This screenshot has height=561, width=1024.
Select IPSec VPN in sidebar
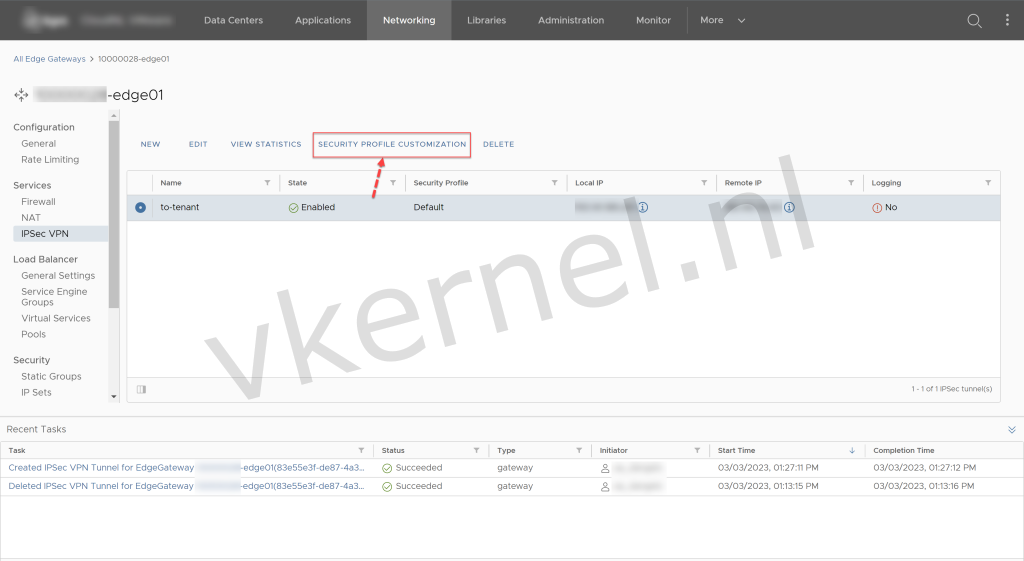point(60,234)
